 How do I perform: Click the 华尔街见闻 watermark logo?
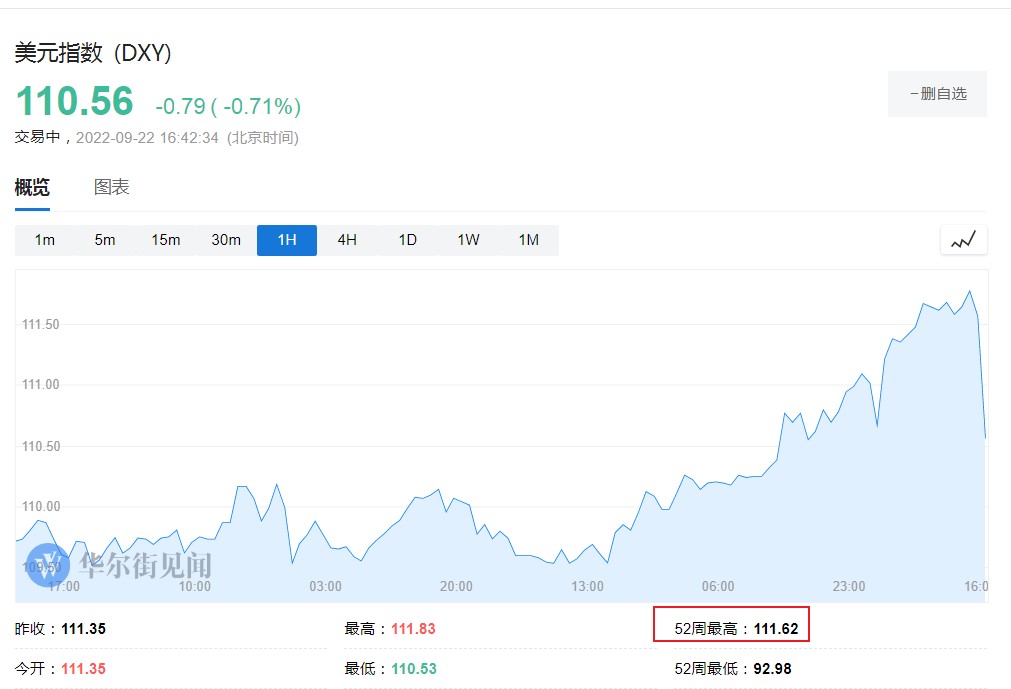click(x=120, y=565)
